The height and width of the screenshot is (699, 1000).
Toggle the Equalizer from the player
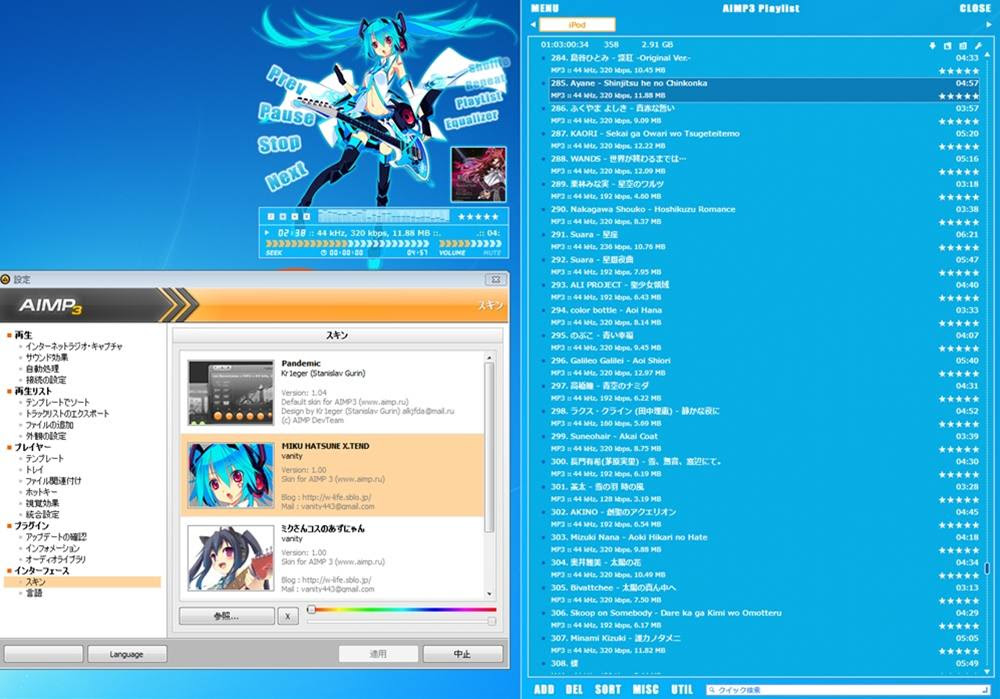471,119
